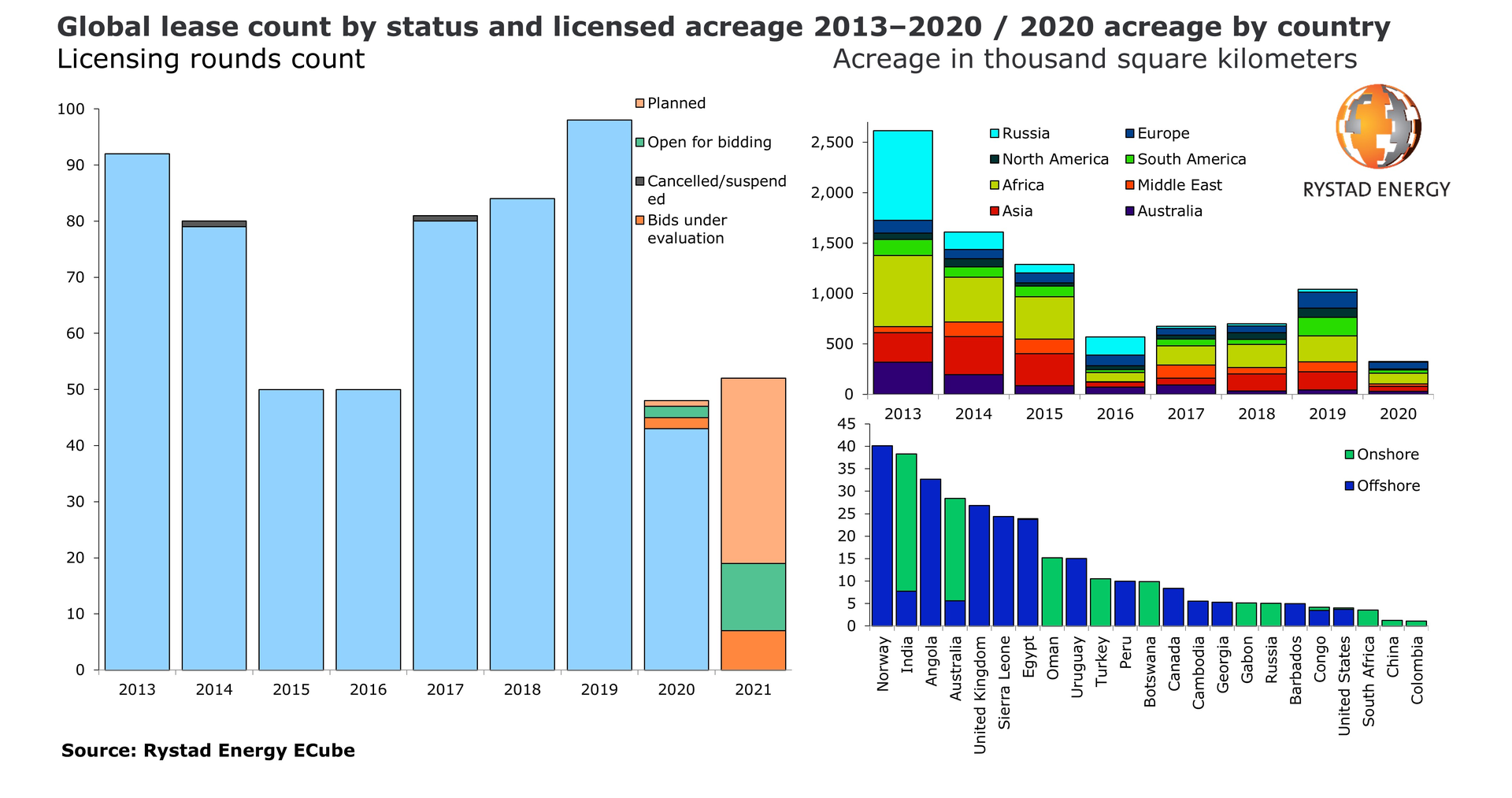The image size is (1512, 798).
Task: Click the Middle East legend swatch
Action: coord(1130,186)
